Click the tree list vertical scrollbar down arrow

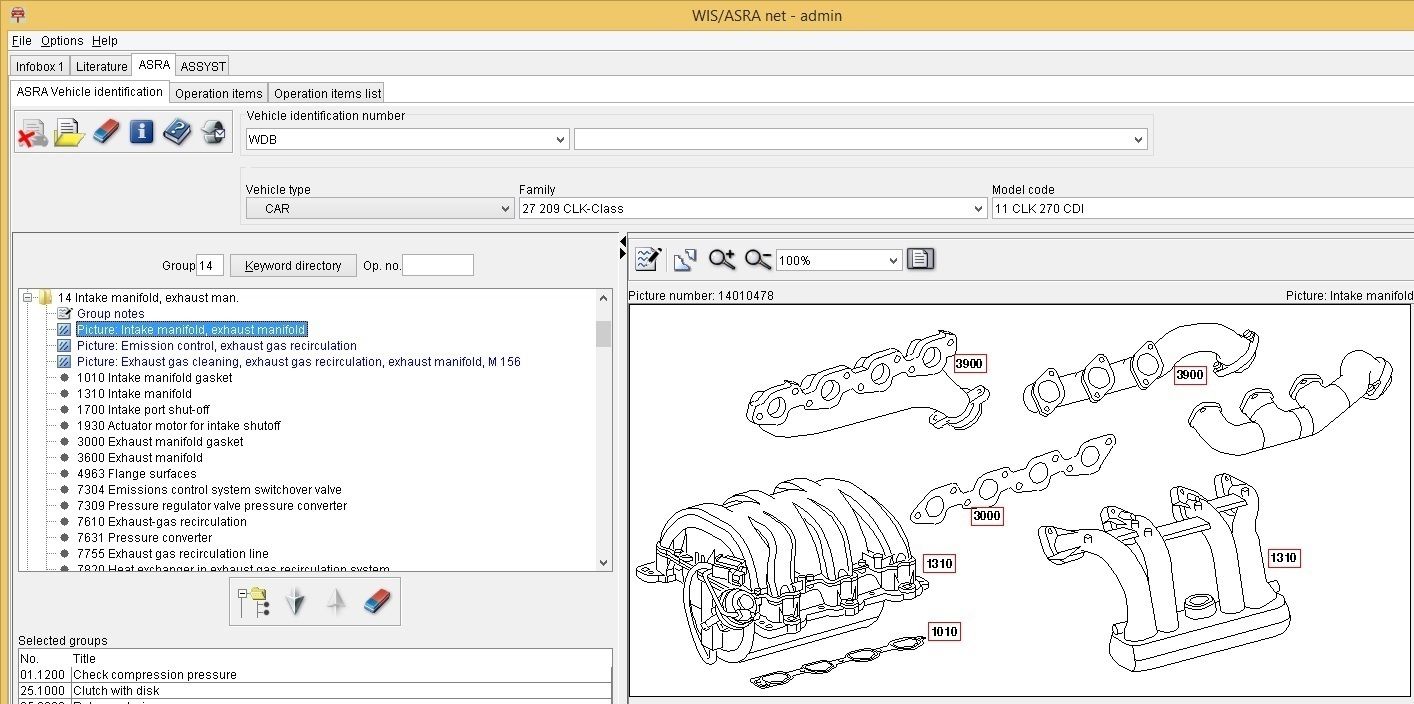(603, 563)
